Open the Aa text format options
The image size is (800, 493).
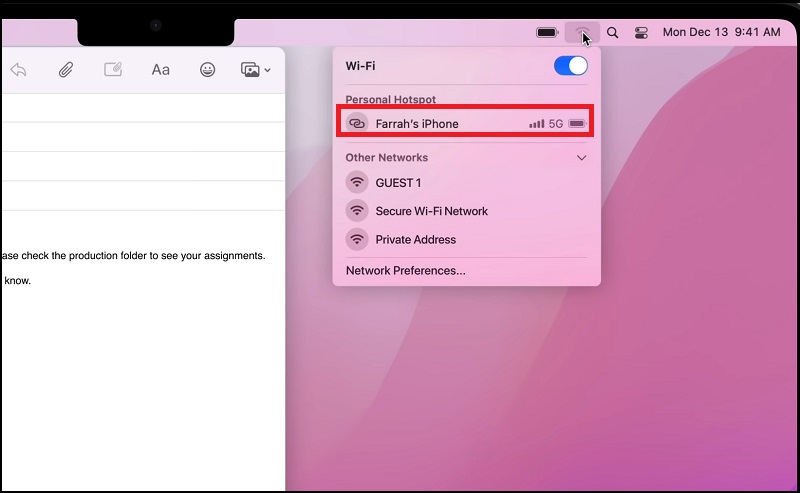coord(160,69)
